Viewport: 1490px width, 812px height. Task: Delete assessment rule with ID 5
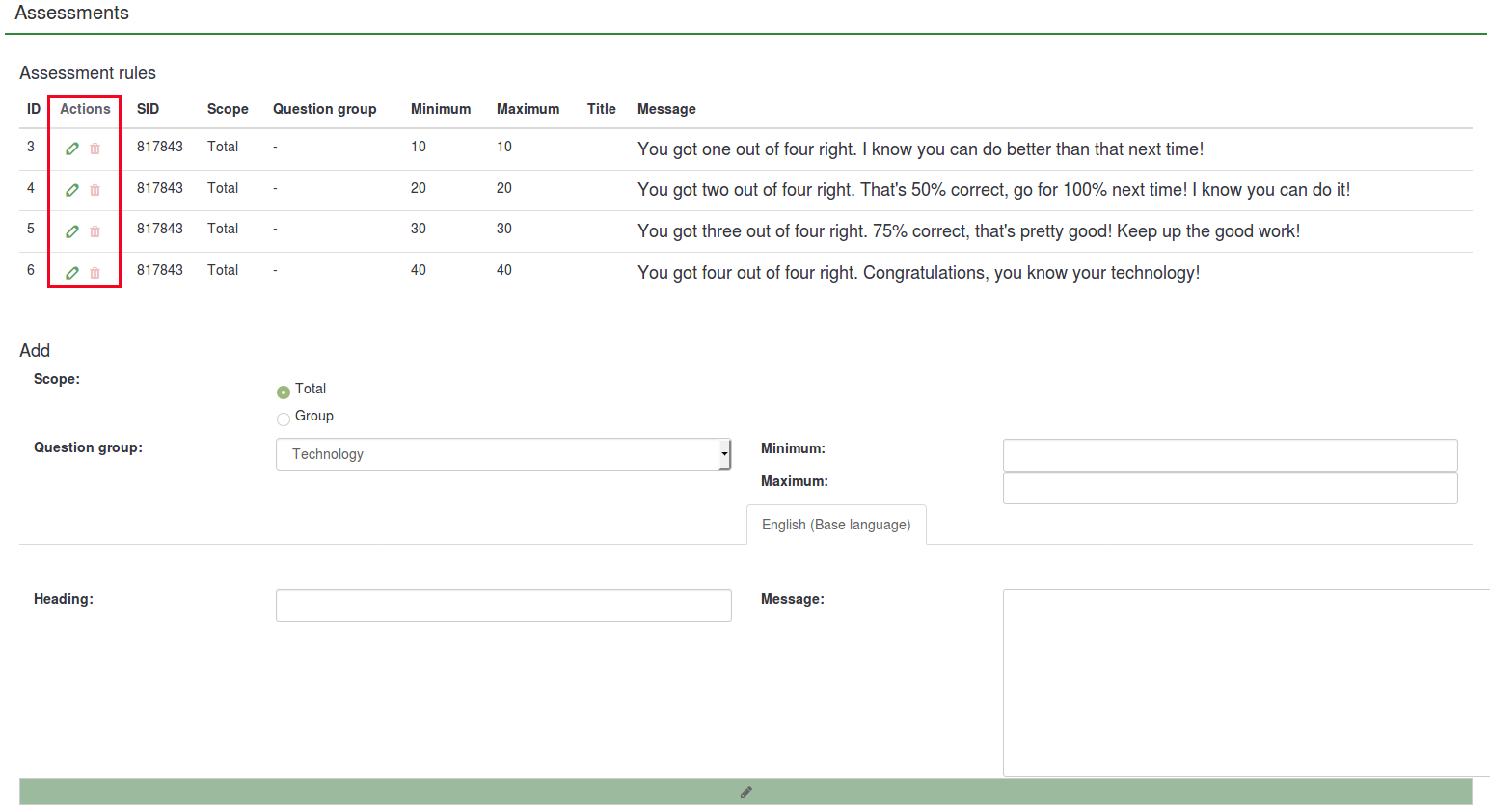click(95, 231)
